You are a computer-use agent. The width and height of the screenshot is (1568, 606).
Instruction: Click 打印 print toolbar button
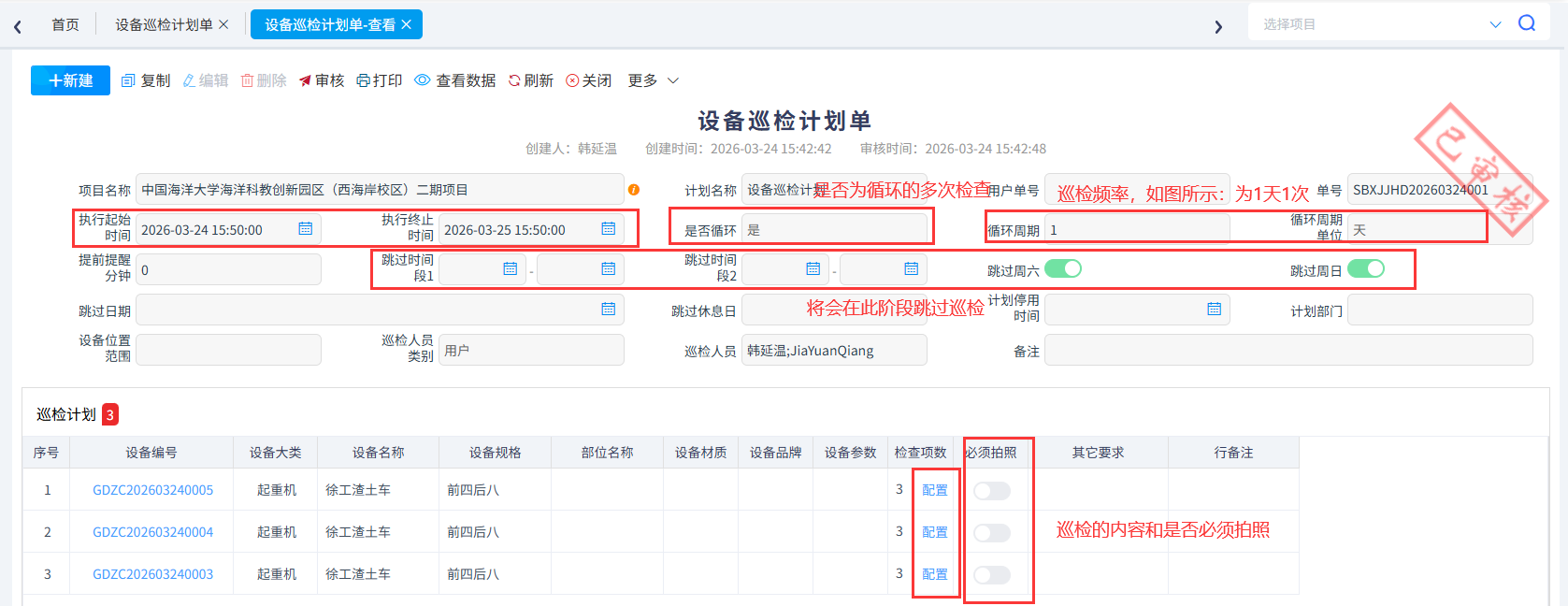coord(379,80)
